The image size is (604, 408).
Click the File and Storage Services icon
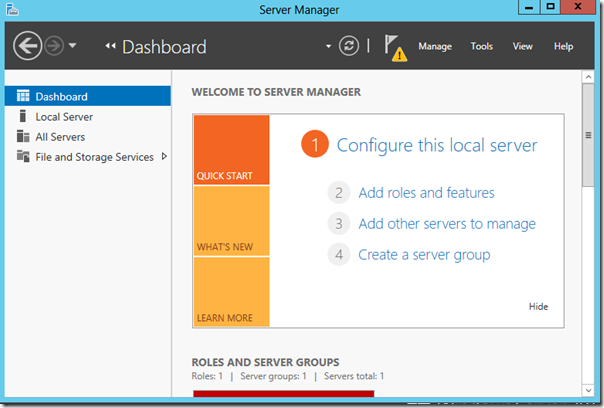coord(23,157)
